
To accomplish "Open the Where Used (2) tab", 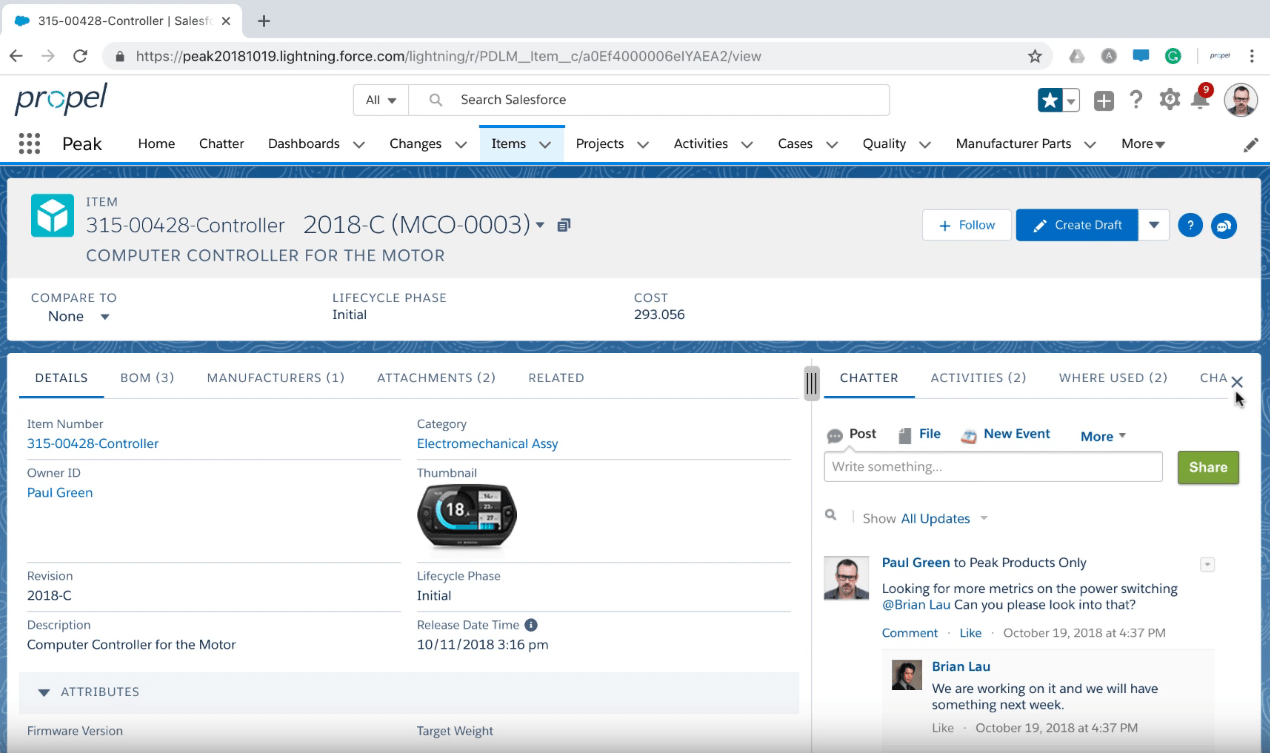I will (x=1112, y=378).
